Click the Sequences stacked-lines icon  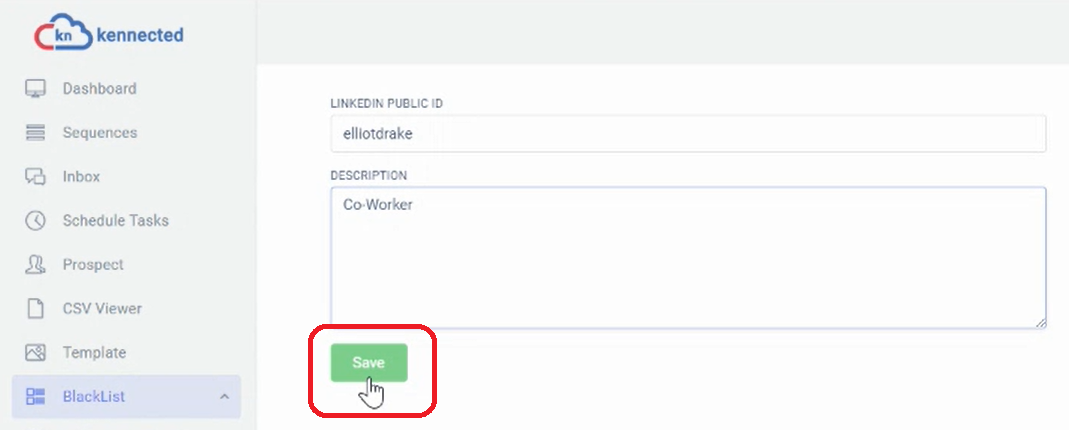[x=35, y=132]
